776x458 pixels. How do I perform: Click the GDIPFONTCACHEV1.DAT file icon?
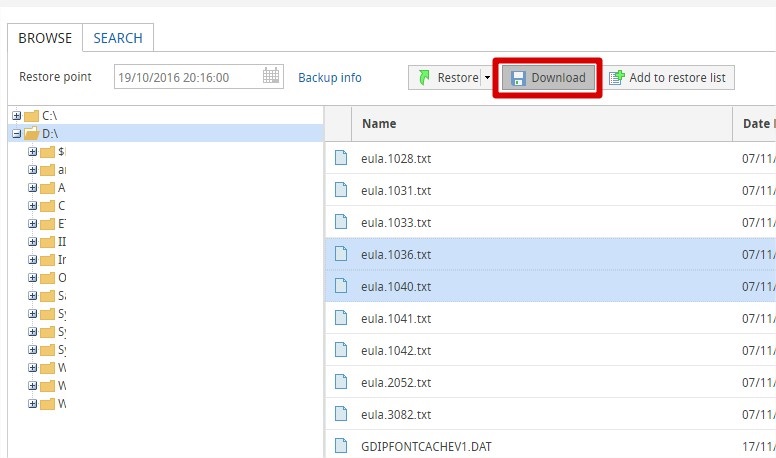click(340, 445)
